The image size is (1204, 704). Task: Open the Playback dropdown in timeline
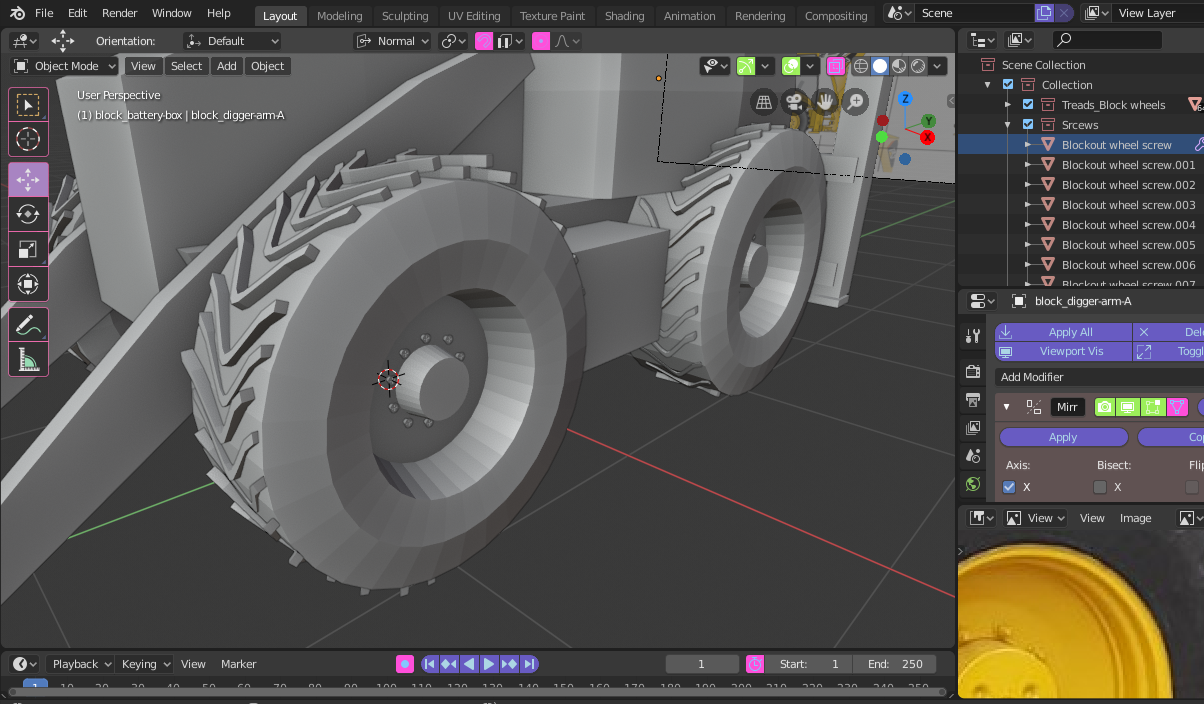(x=81, y=664)
